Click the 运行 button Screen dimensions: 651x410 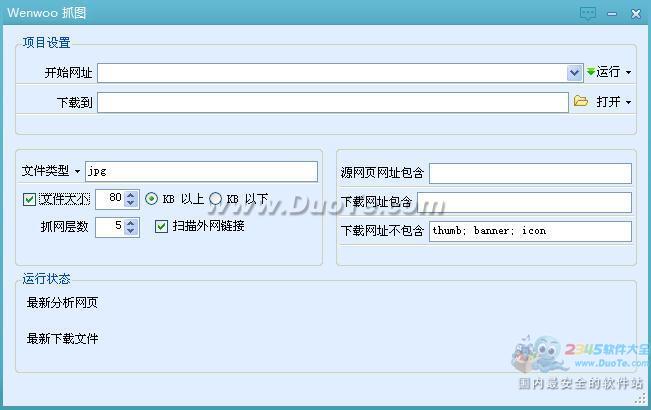click(608, 72)
